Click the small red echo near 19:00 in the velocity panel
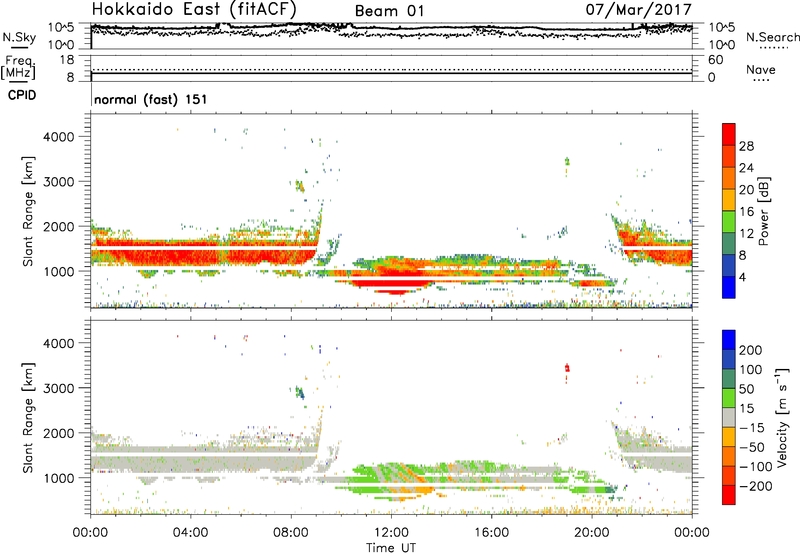800x554 pixels. 567,368
